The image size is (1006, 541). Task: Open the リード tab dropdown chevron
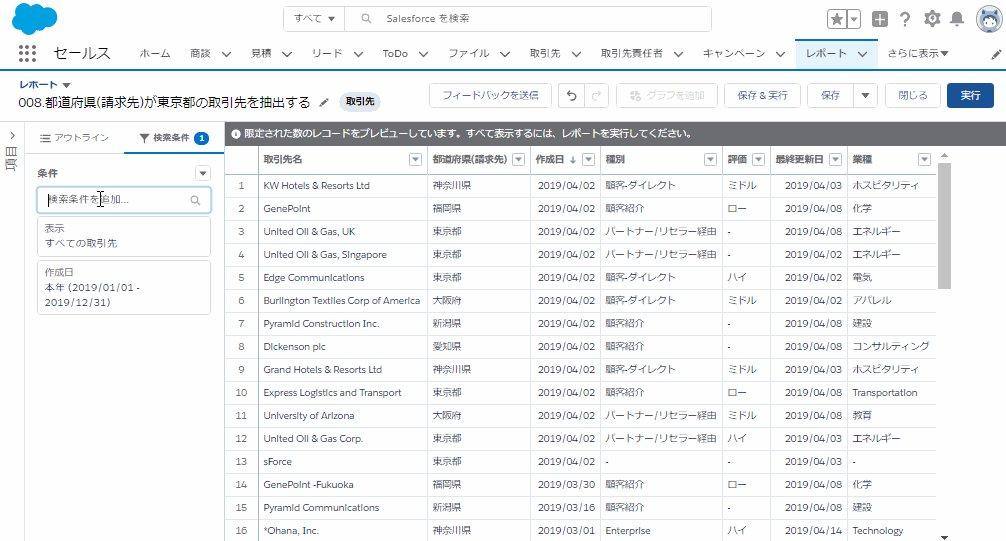358,55
